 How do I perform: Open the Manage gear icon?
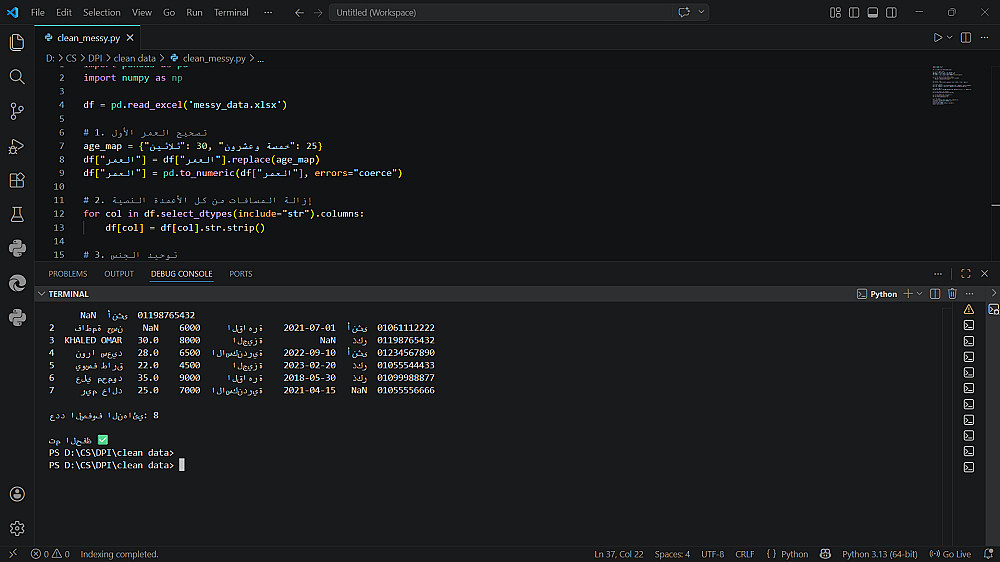[16, 528]
